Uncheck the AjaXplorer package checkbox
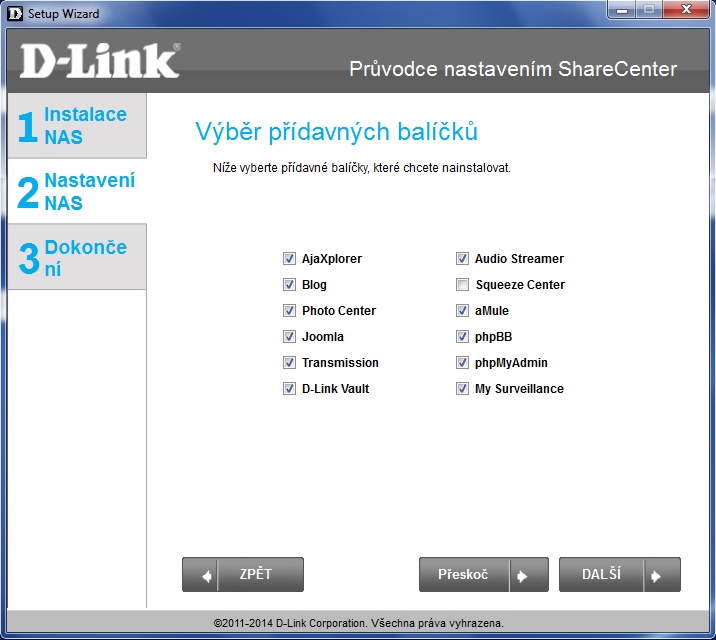Viewport: 716px width, 640px height. click(x=289, y=259)
